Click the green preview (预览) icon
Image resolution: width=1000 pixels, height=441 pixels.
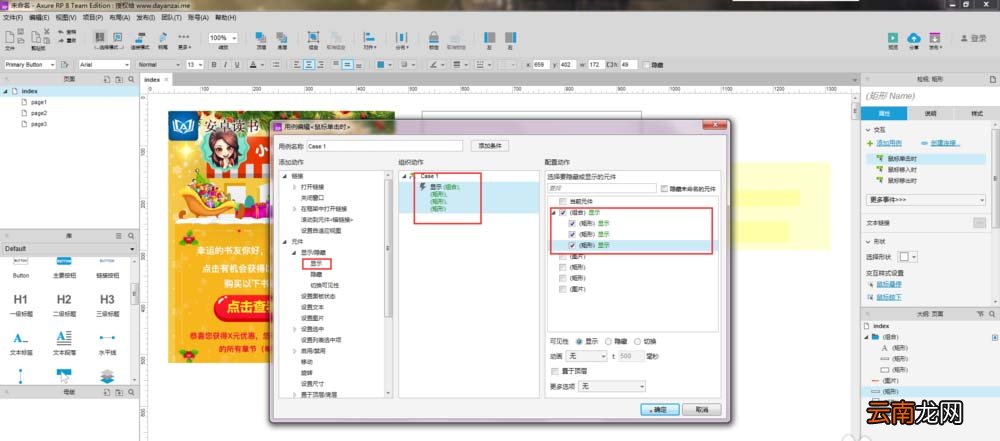pyautogui.click(x=893, y=39)
